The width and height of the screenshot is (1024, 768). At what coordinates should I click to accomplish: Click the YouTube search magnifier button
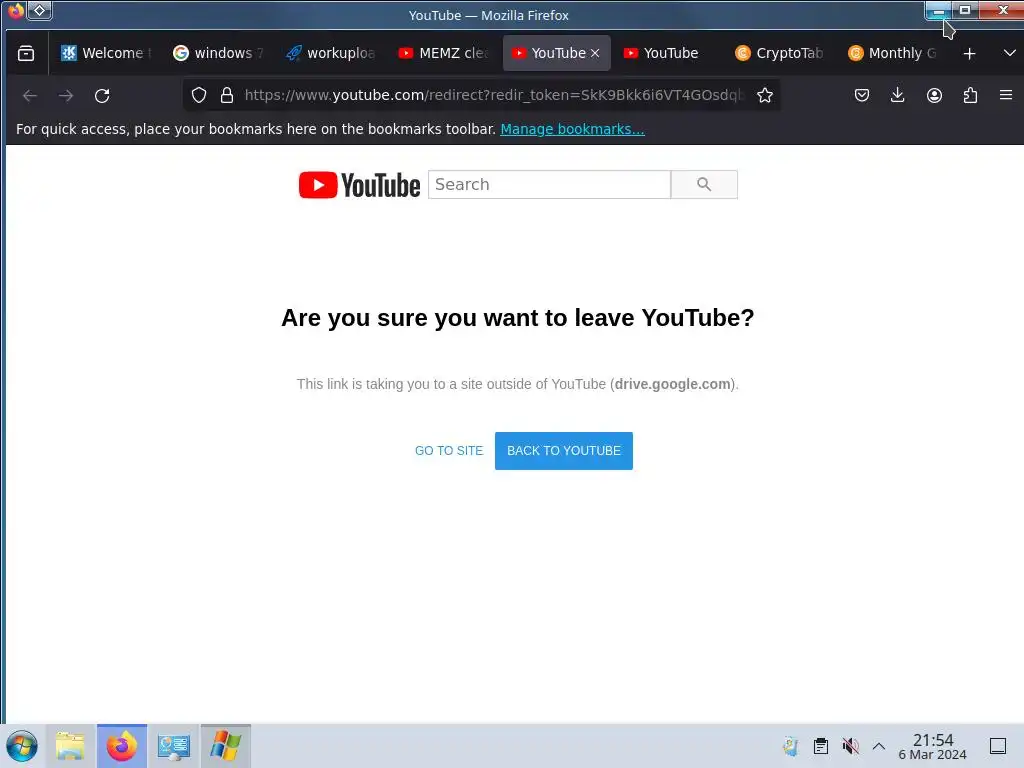[x=704, y=185]
